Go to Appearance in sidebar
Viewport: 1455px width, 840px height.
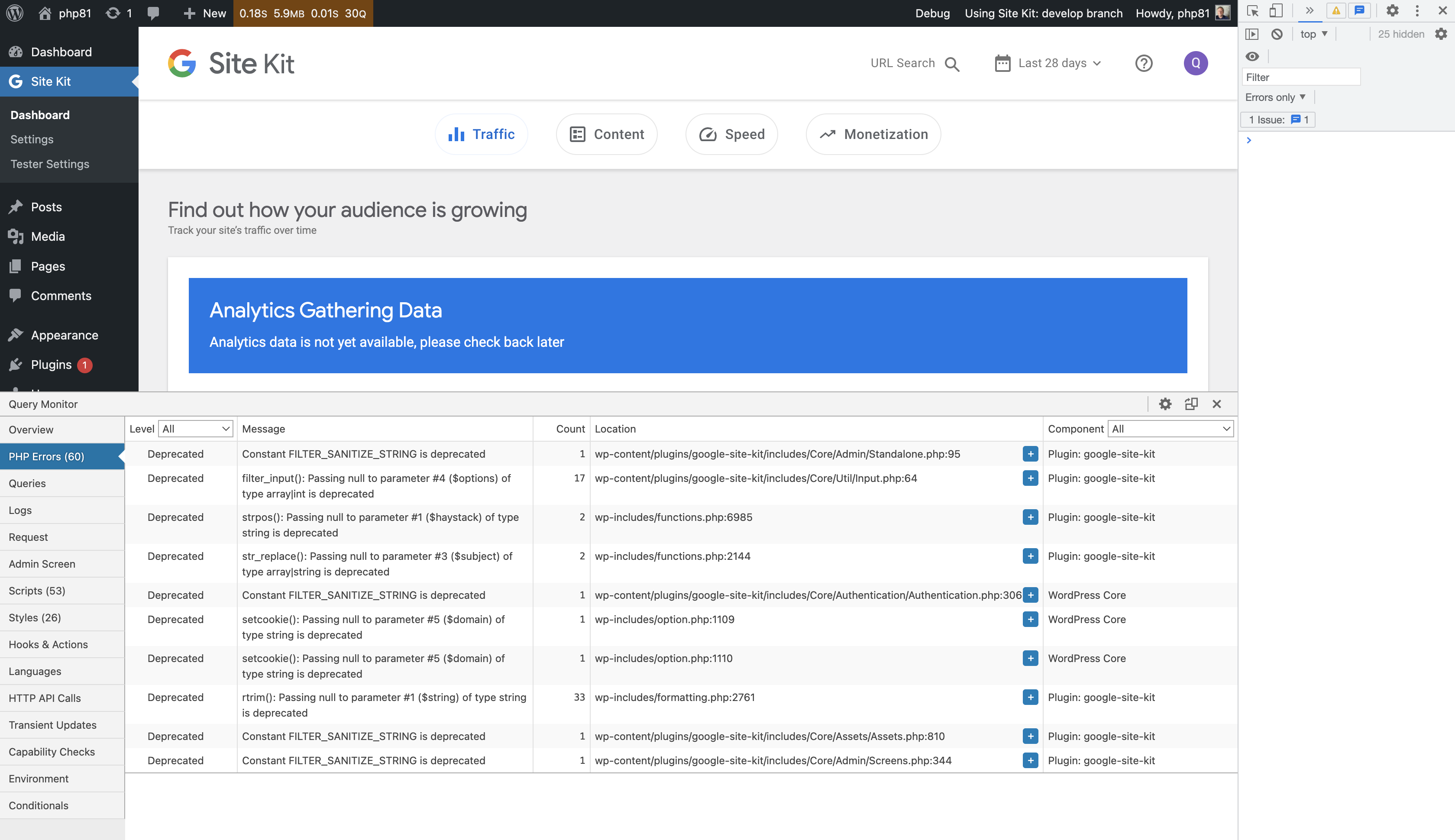pos(69,335)
